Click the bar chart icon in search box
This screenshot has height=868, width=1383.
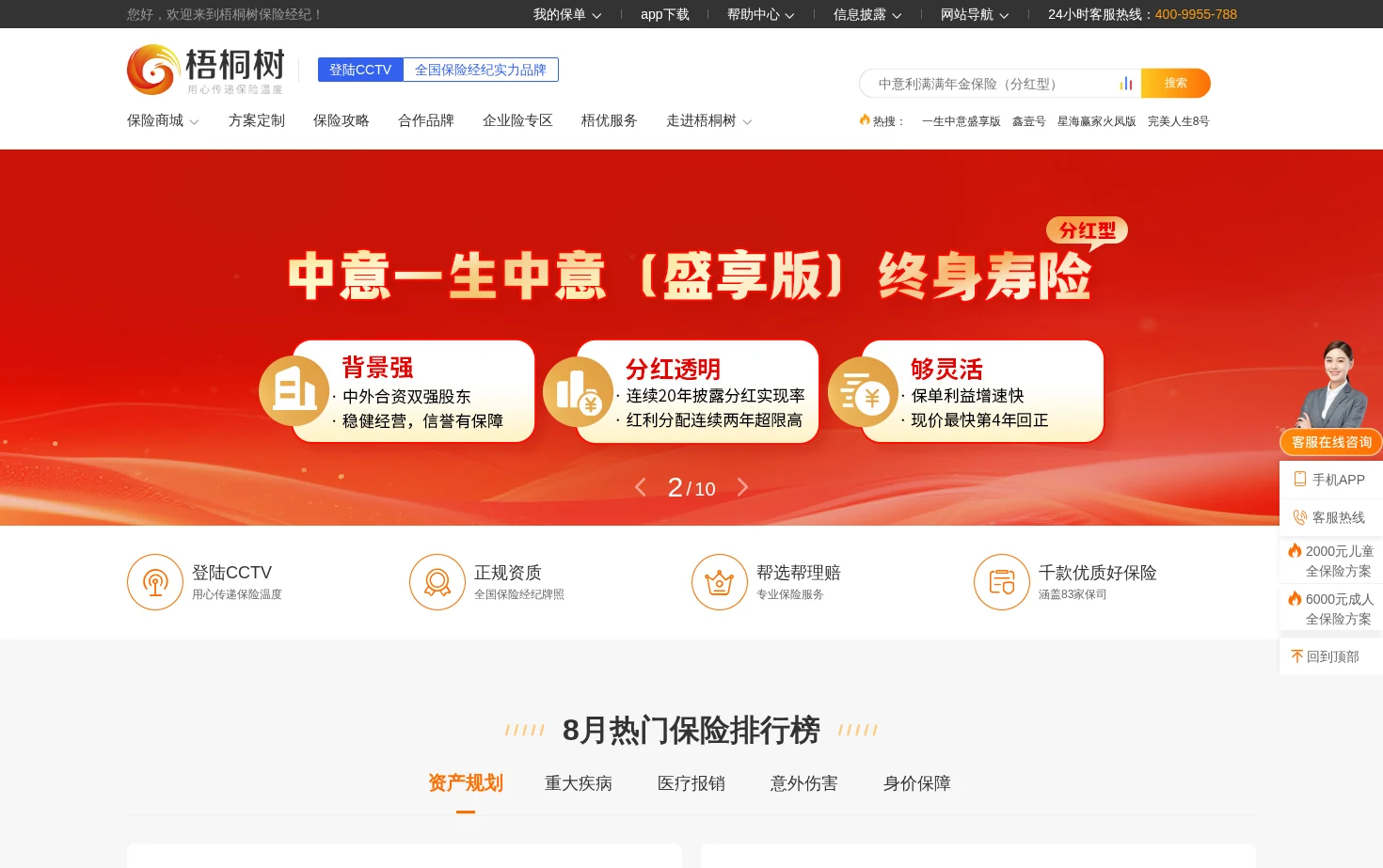click(x=1126, y=84)
